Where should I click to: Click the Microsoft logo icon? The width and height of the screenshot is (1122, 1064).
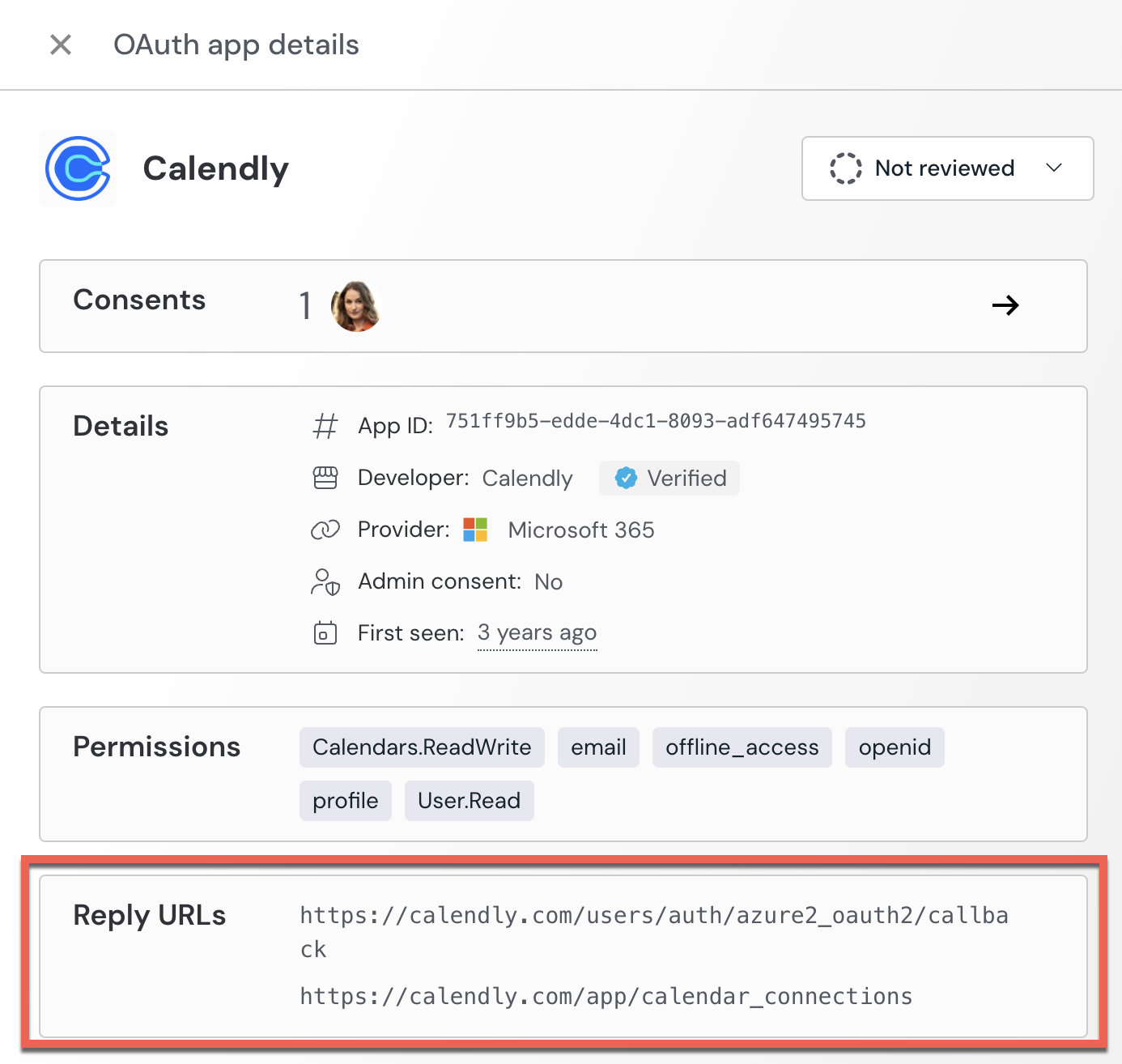pyautogui.click(x=475, y=530)
